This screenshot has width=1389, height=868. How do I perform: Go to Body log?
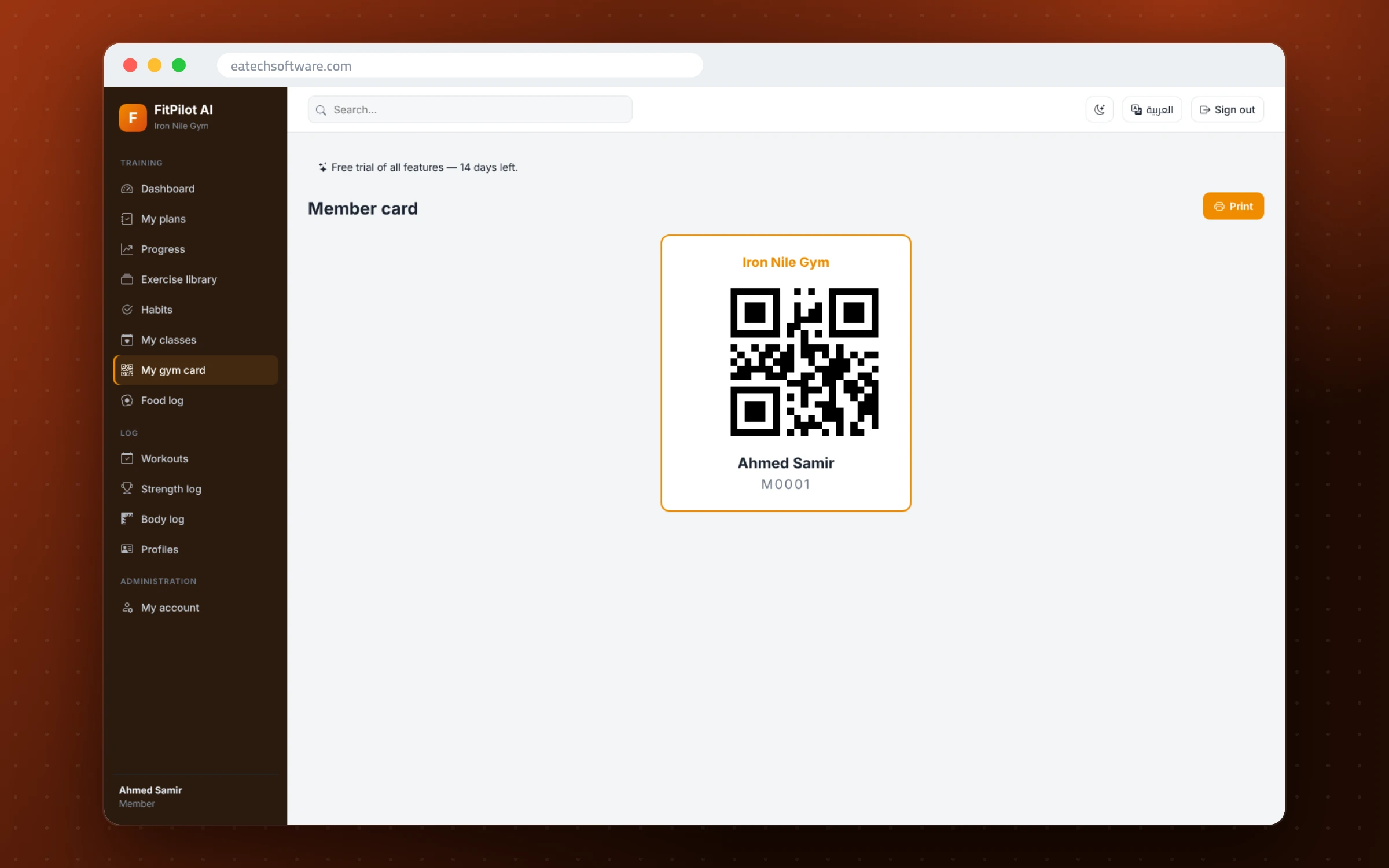tap(196, 518)
